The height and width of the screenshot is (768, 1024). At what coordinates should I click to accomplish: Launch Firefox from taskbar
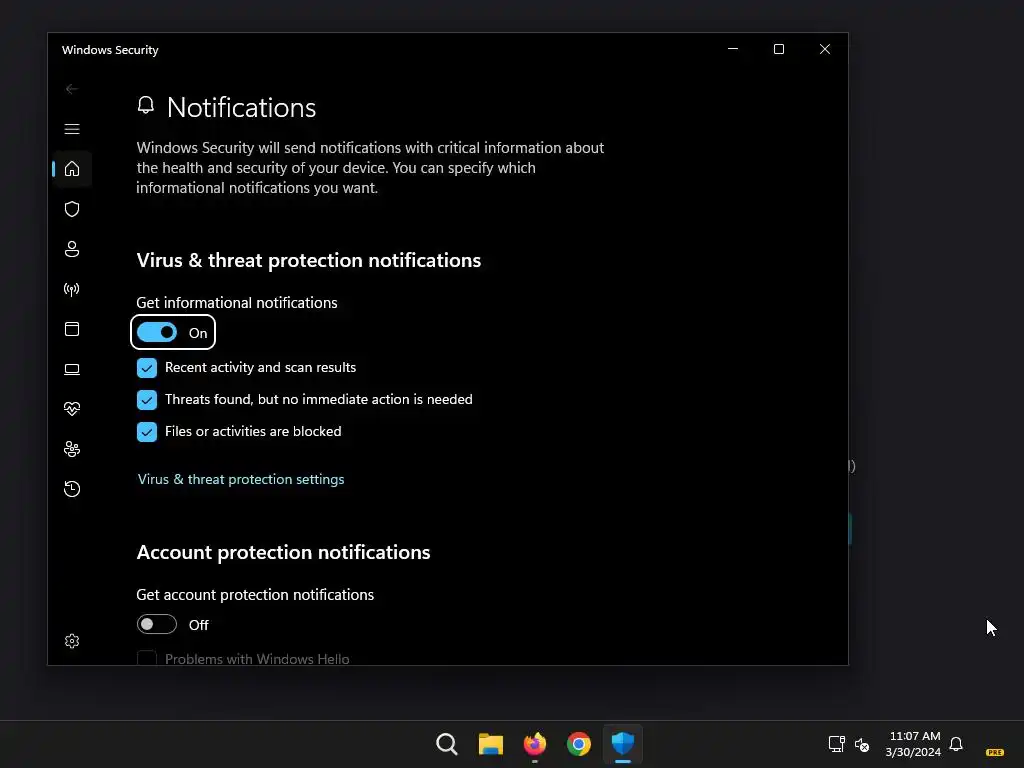click(535, 744)
